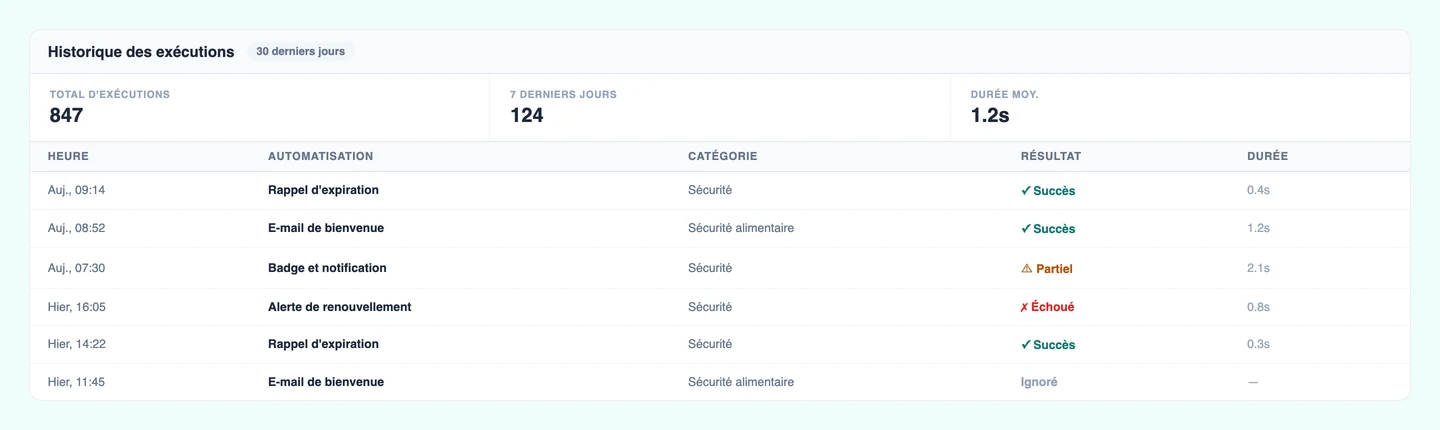Click the '7 DERNIERS JOURS' stat label

563,94
